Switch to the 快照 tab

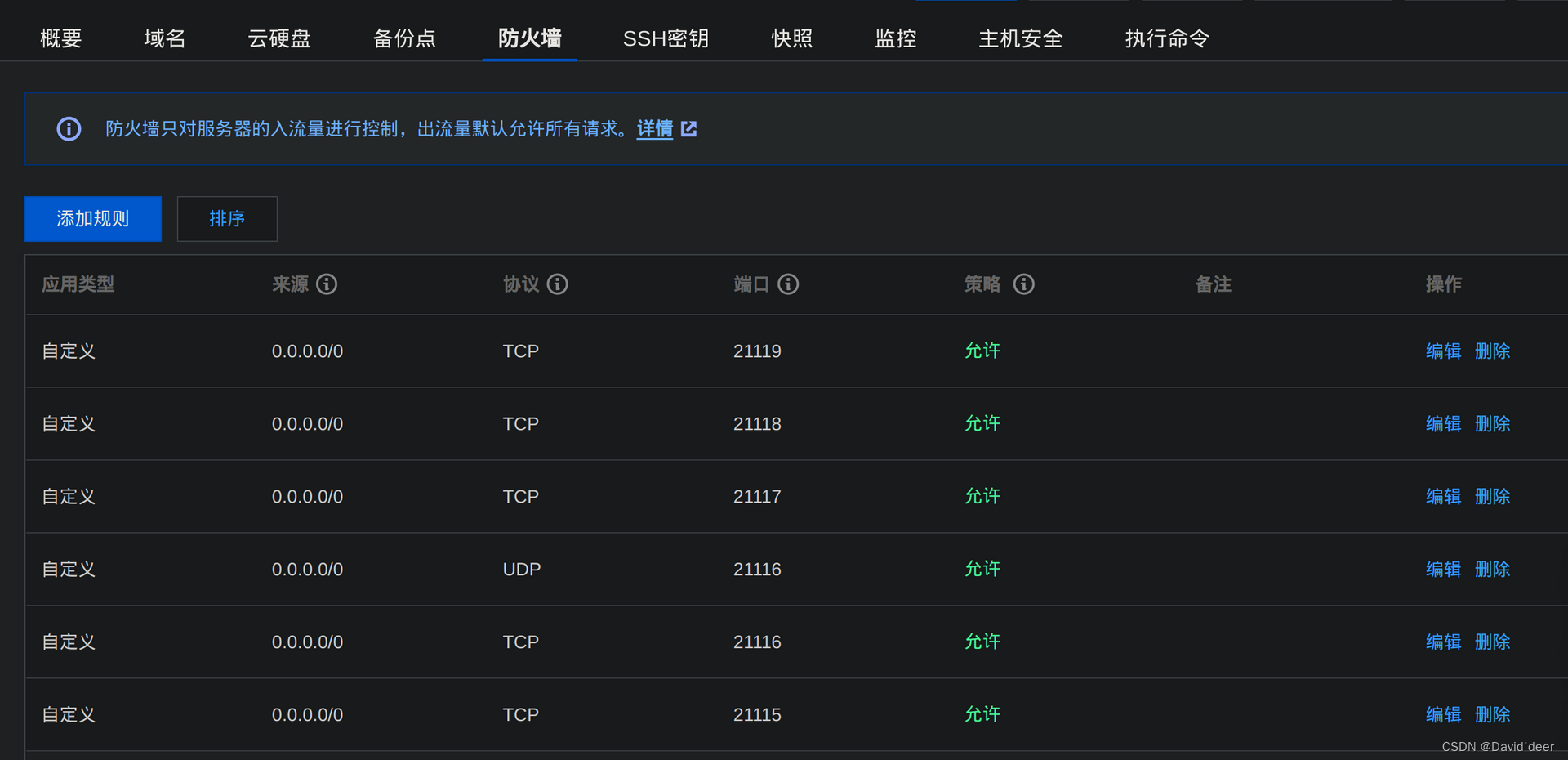tap(792, 38)
